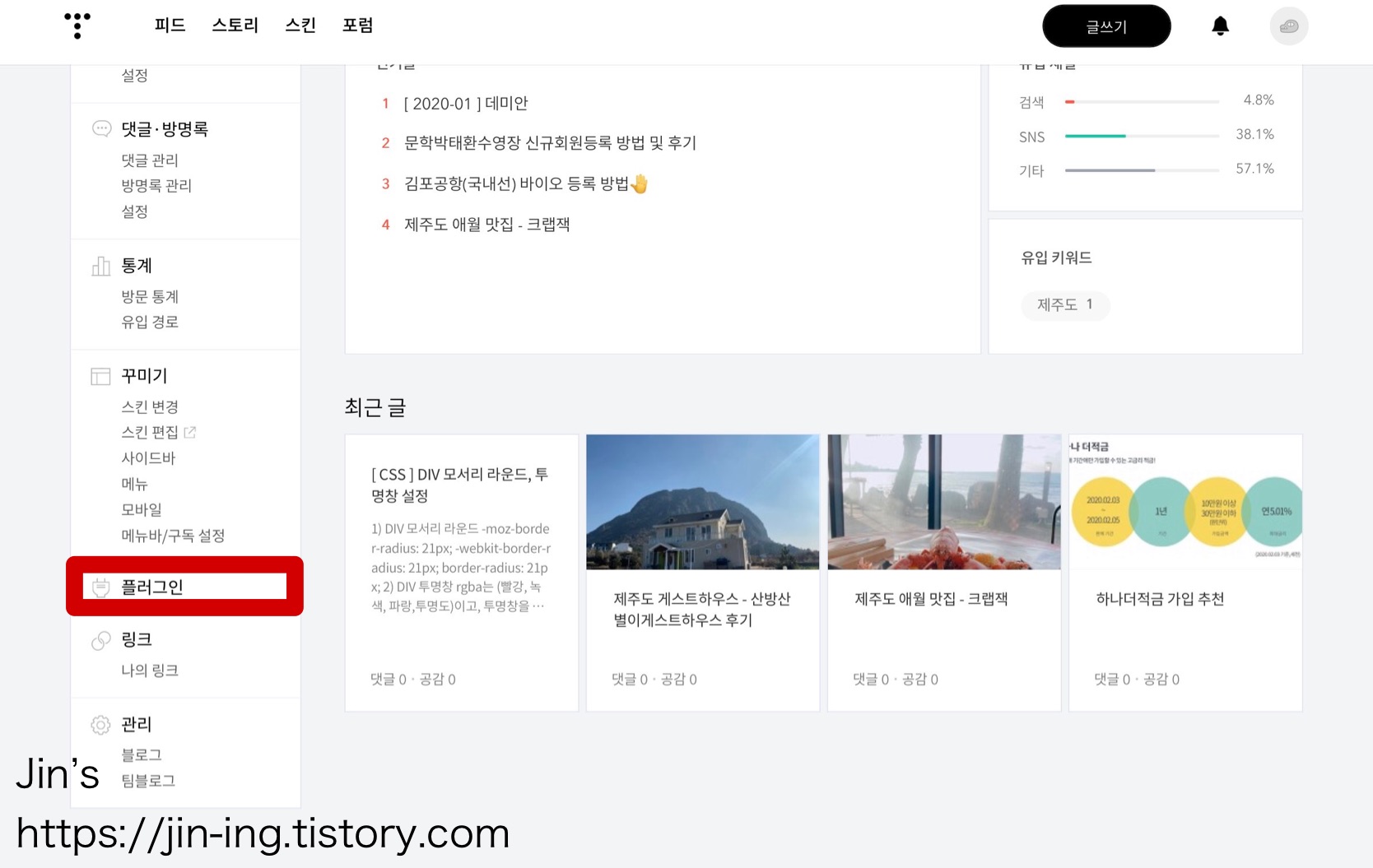Click the 꾸미기 layout icon
Viewport: 1373px width, 868px height.
pyautogui.click(x=101, y=376)
